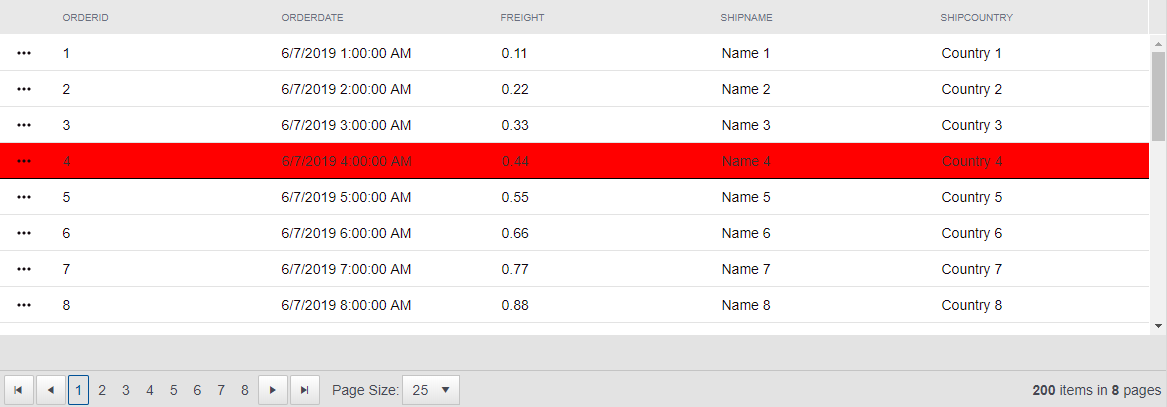Click the freight value 0.44

[x=515, y=161]
